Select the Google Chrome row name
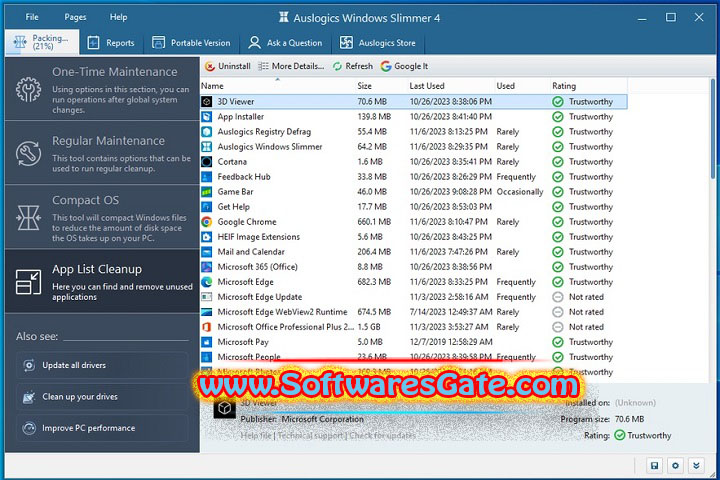The image size is (720, 480). [247, 222]
